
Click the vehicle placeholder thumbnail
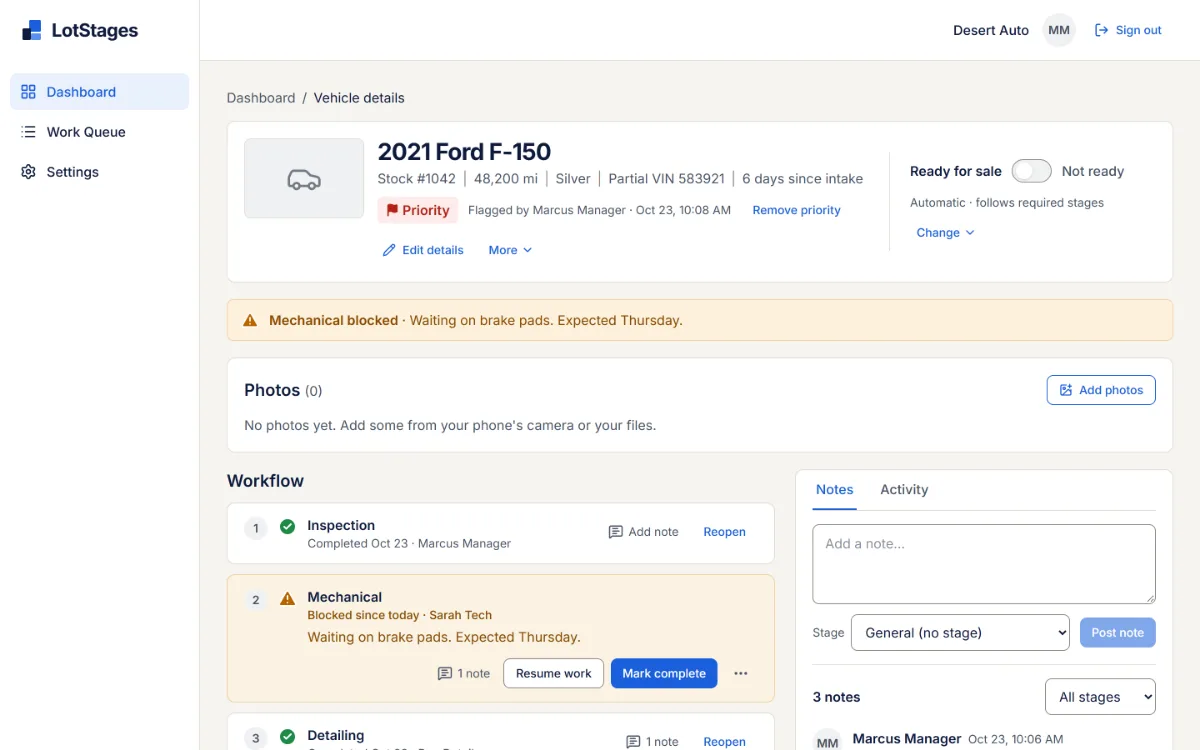(304, 178)
